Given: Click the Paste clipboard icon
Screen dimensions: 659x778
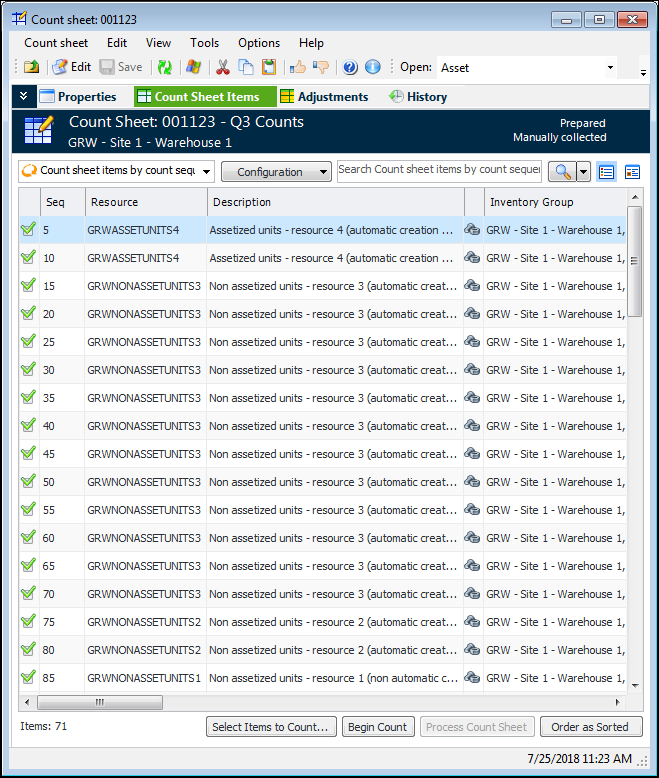Looking at the screenshot, I should [x=268, y=67].
